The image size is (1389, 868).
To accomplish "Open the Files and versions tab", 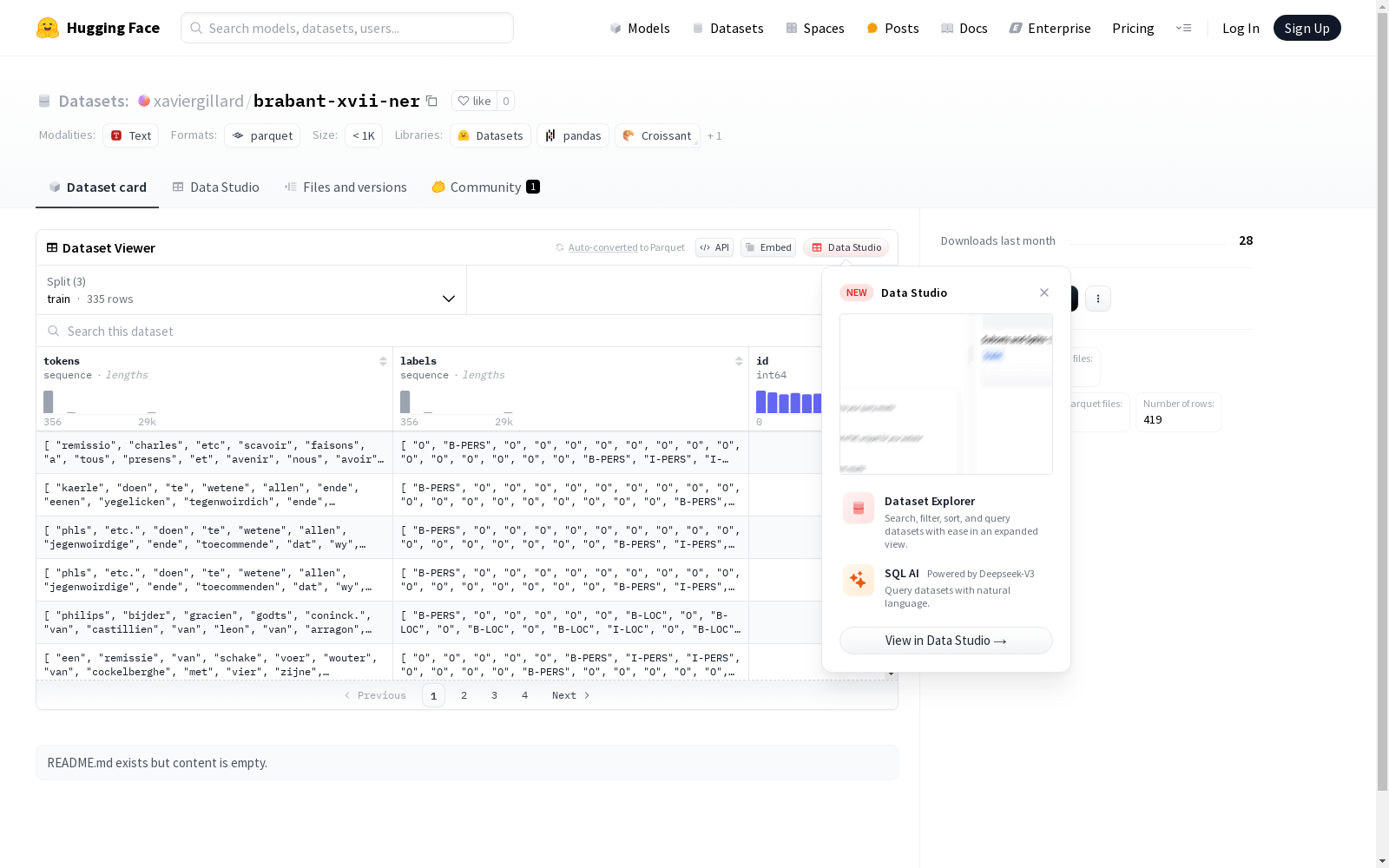I will pos(346,187).
